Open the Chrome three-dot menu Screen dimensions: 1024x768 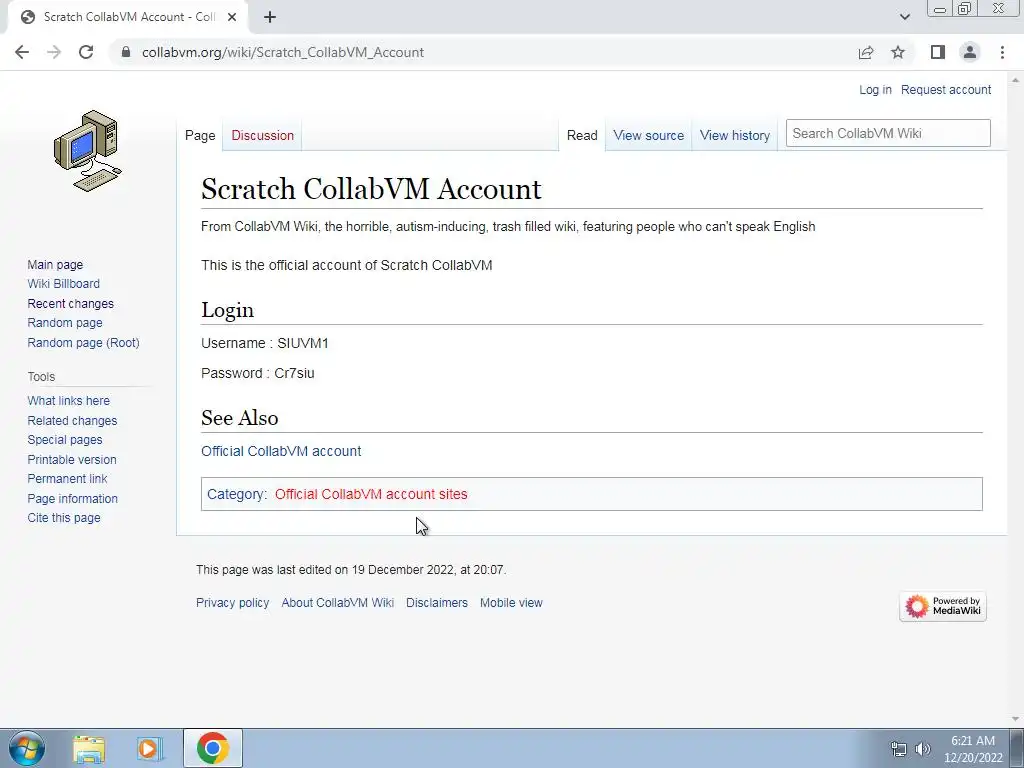click(x=1002, y=52)
